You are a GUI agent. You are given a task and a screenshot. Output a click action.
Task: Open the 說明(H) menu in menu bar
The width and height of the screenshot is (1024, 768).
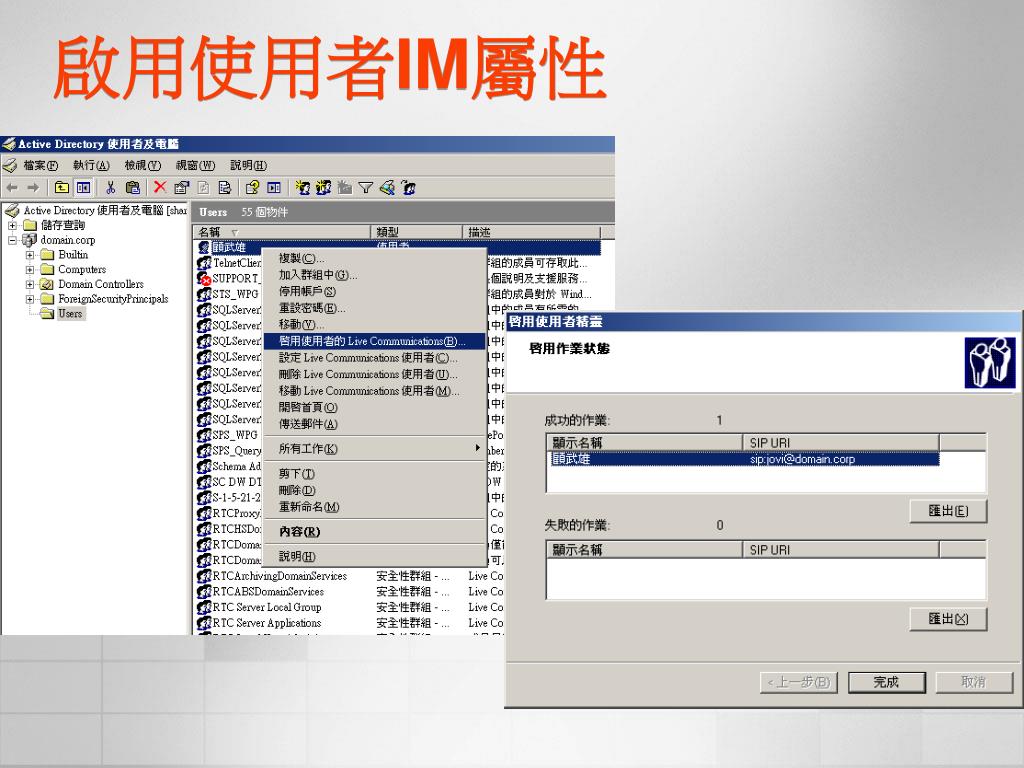(249, 165)
